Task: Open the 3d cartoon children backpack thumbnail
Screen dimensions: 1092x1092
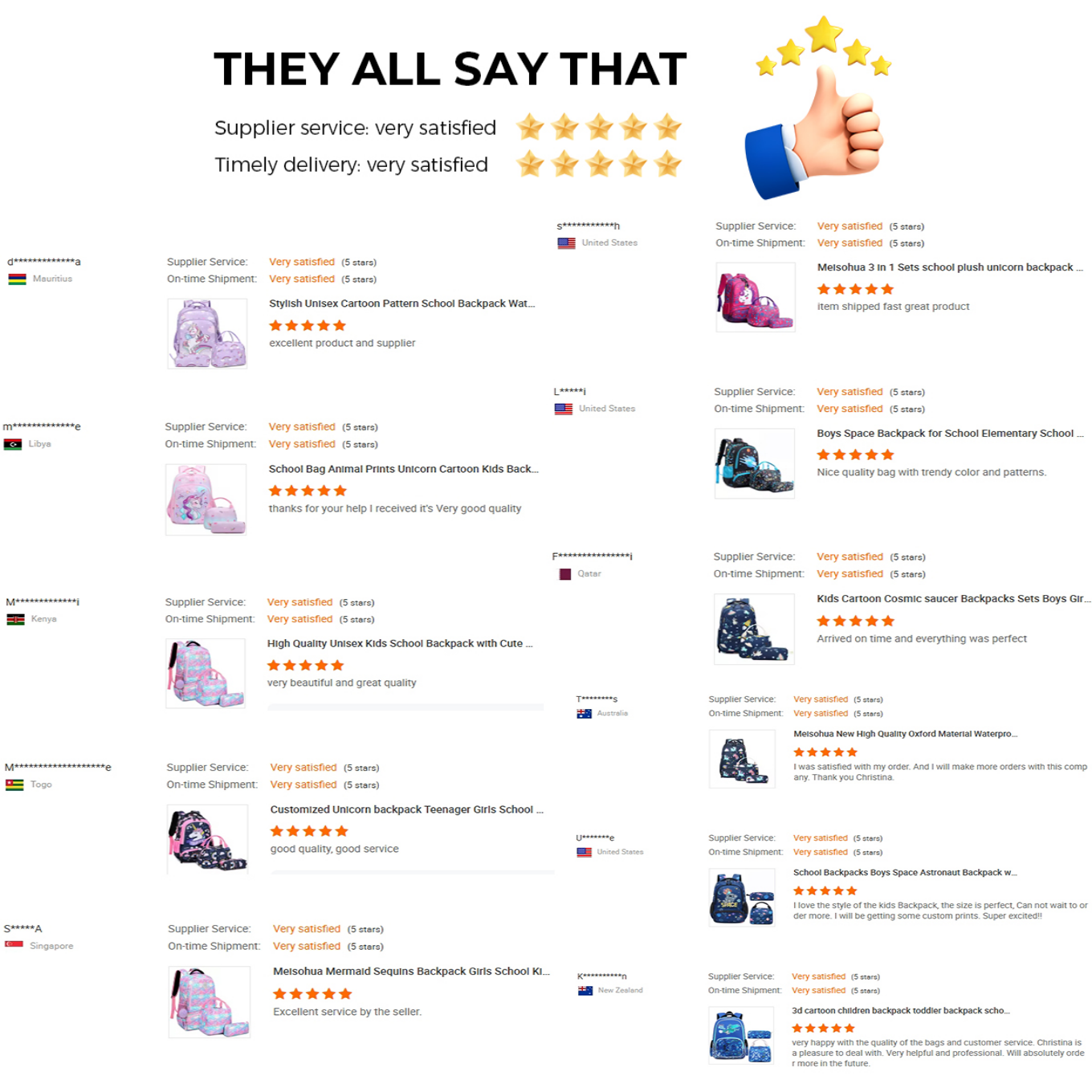Action: [740, 1036]
